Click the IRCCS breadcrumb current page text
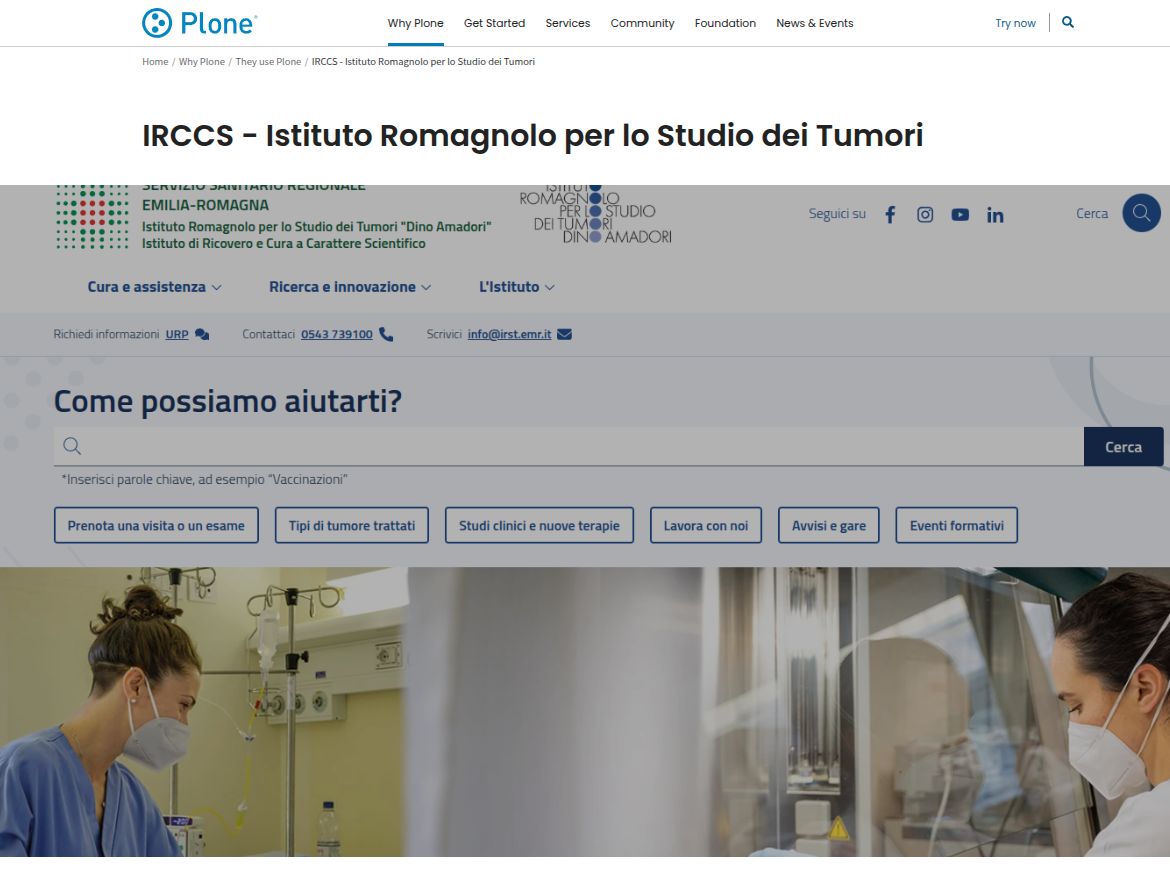The image size is (1170, 888). [x=423, y=62]
